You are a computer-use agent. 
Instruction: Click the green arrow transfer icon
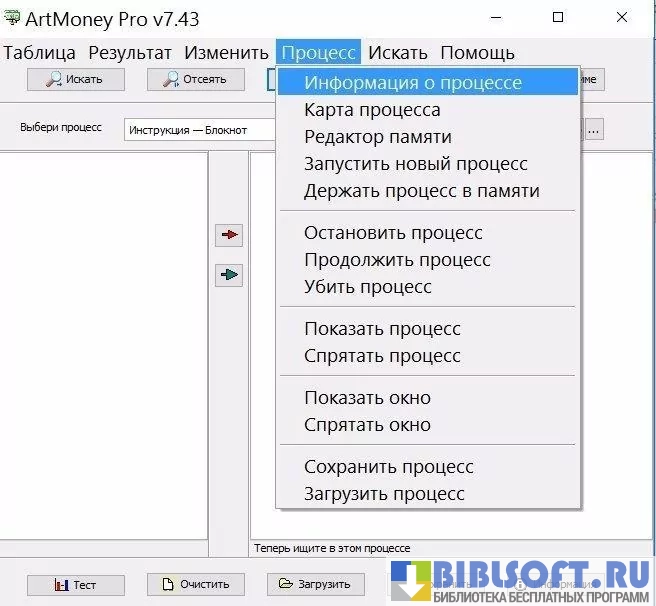click(229, 275)
